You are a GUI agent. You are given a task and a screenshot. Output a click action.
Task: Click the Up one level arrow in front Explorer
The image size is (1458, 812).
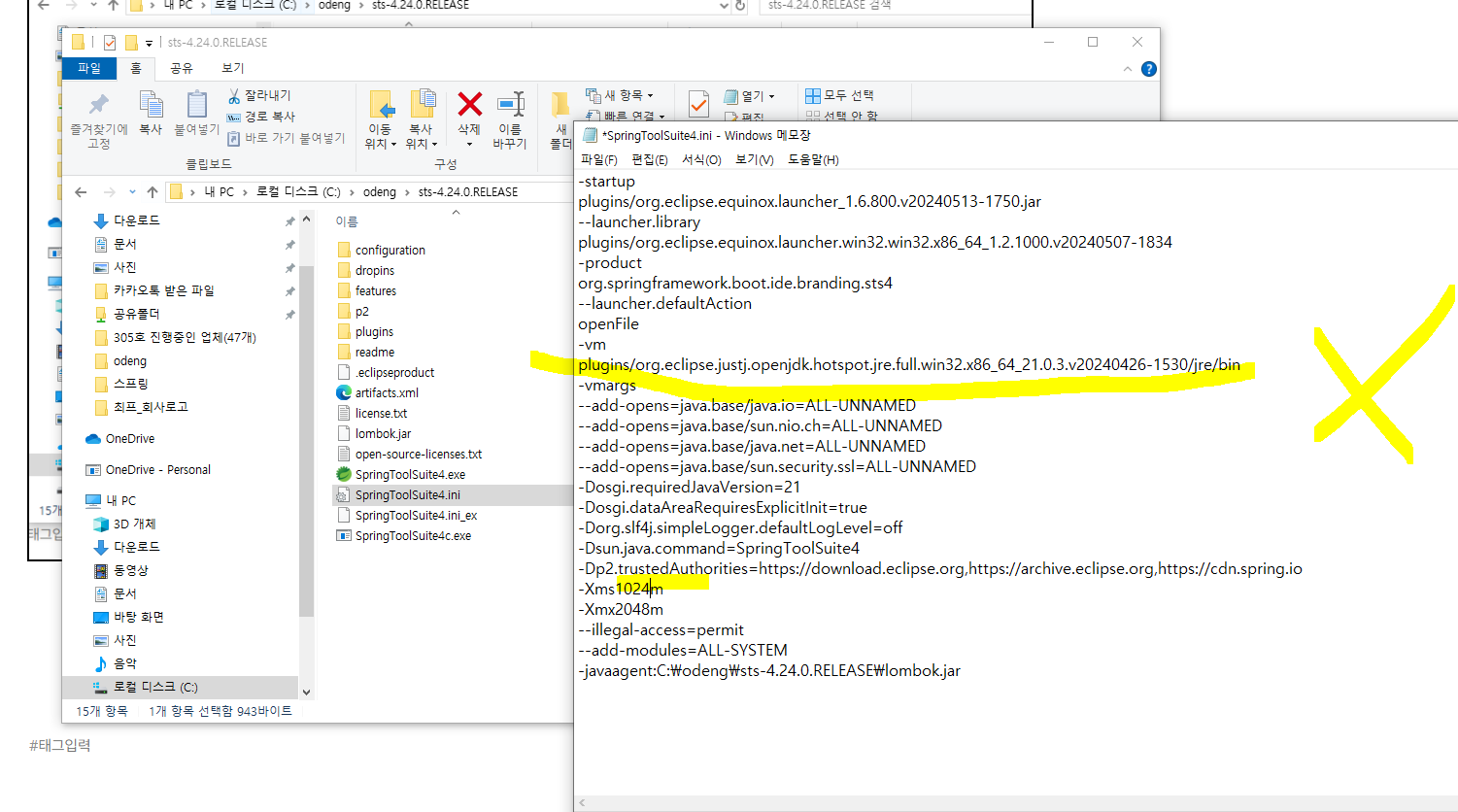point(153,192)
